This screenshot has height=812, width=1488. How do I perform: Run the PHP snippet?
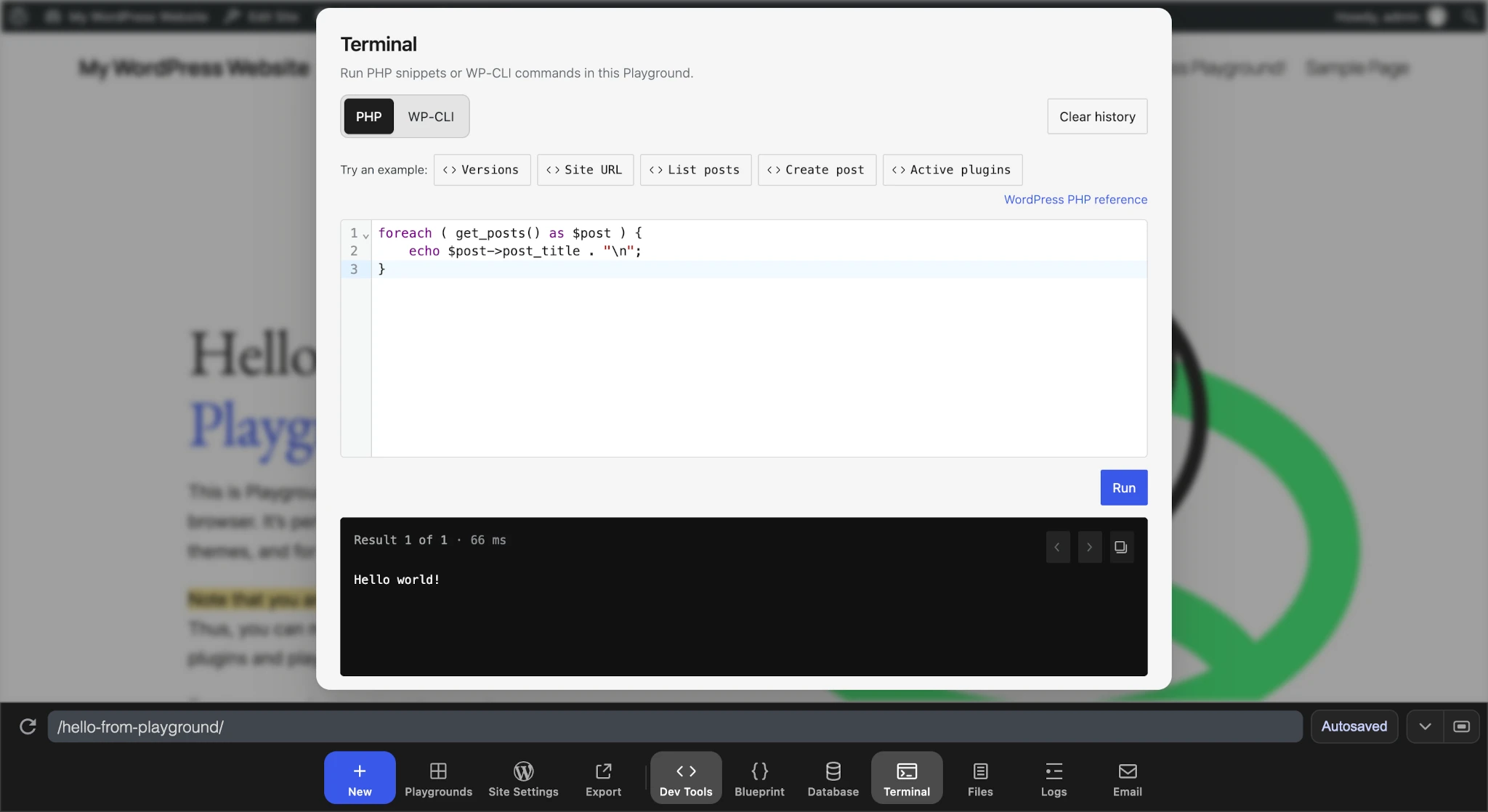click(x=1123, y=487)
